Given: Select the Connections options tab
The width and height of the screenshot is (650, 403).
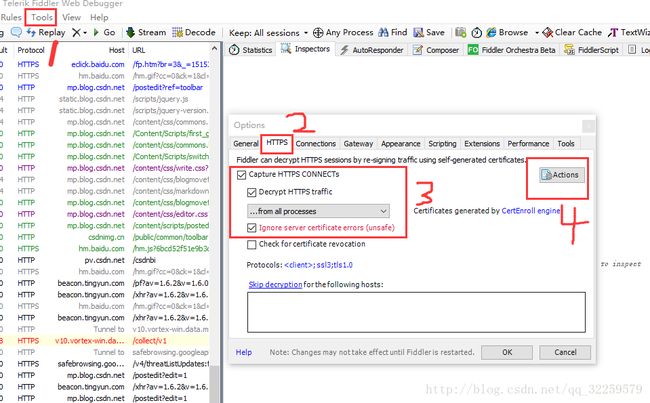Looking at the screenshot, I should [x=315, y=143].
